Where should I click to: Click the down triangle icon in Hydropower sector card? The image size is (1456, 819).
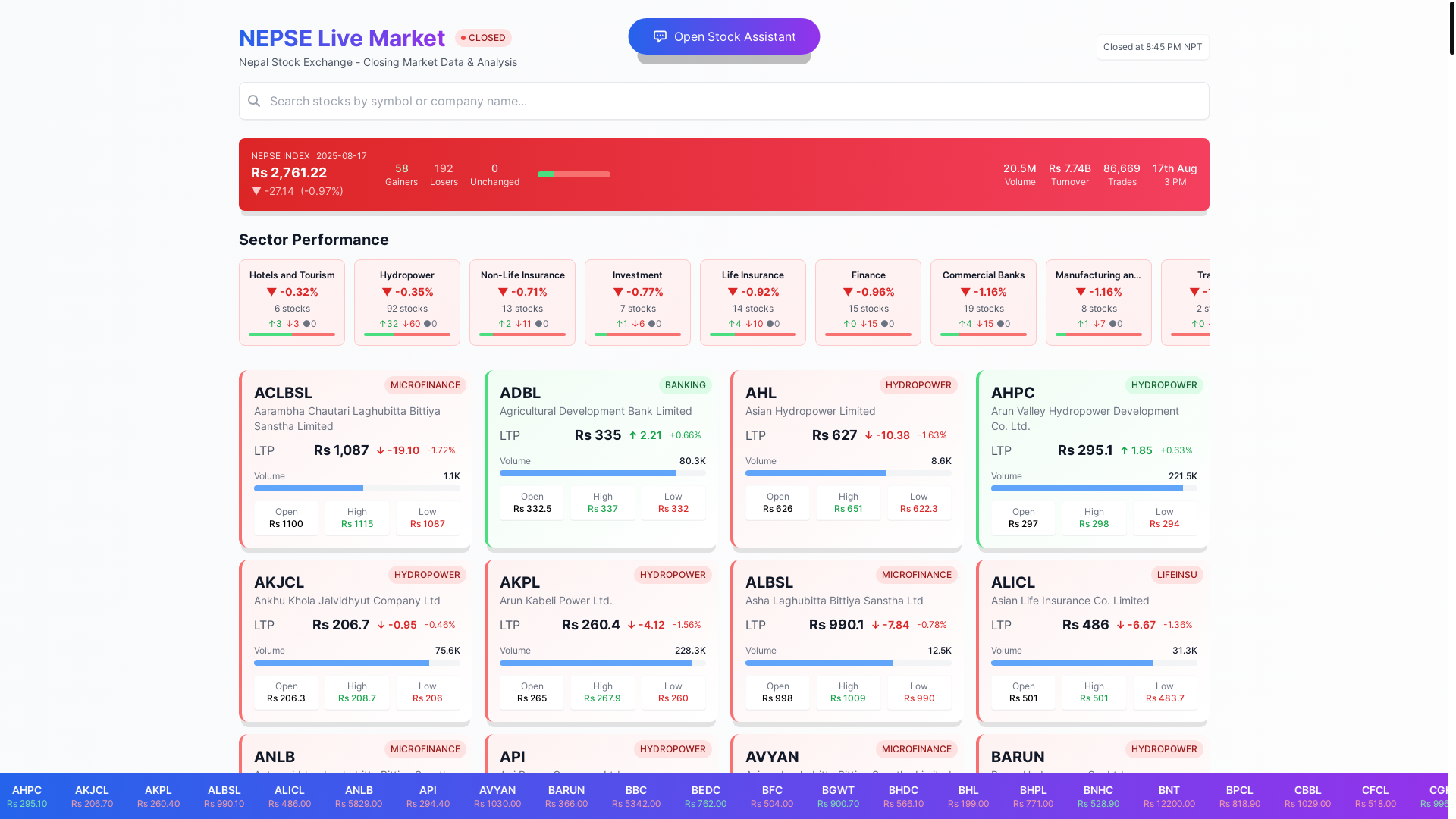387,292
